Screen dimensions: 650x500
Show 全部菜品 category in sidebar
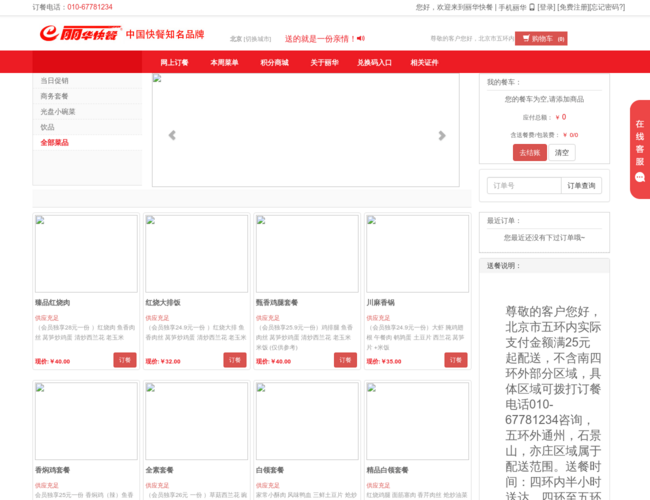coord(55,143)
